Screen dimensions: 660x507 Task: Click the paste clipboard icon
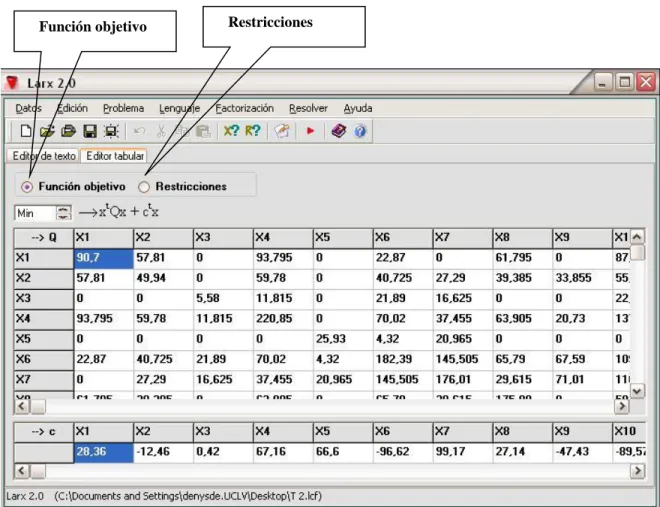pyautogui.click(x=204, y=131)
